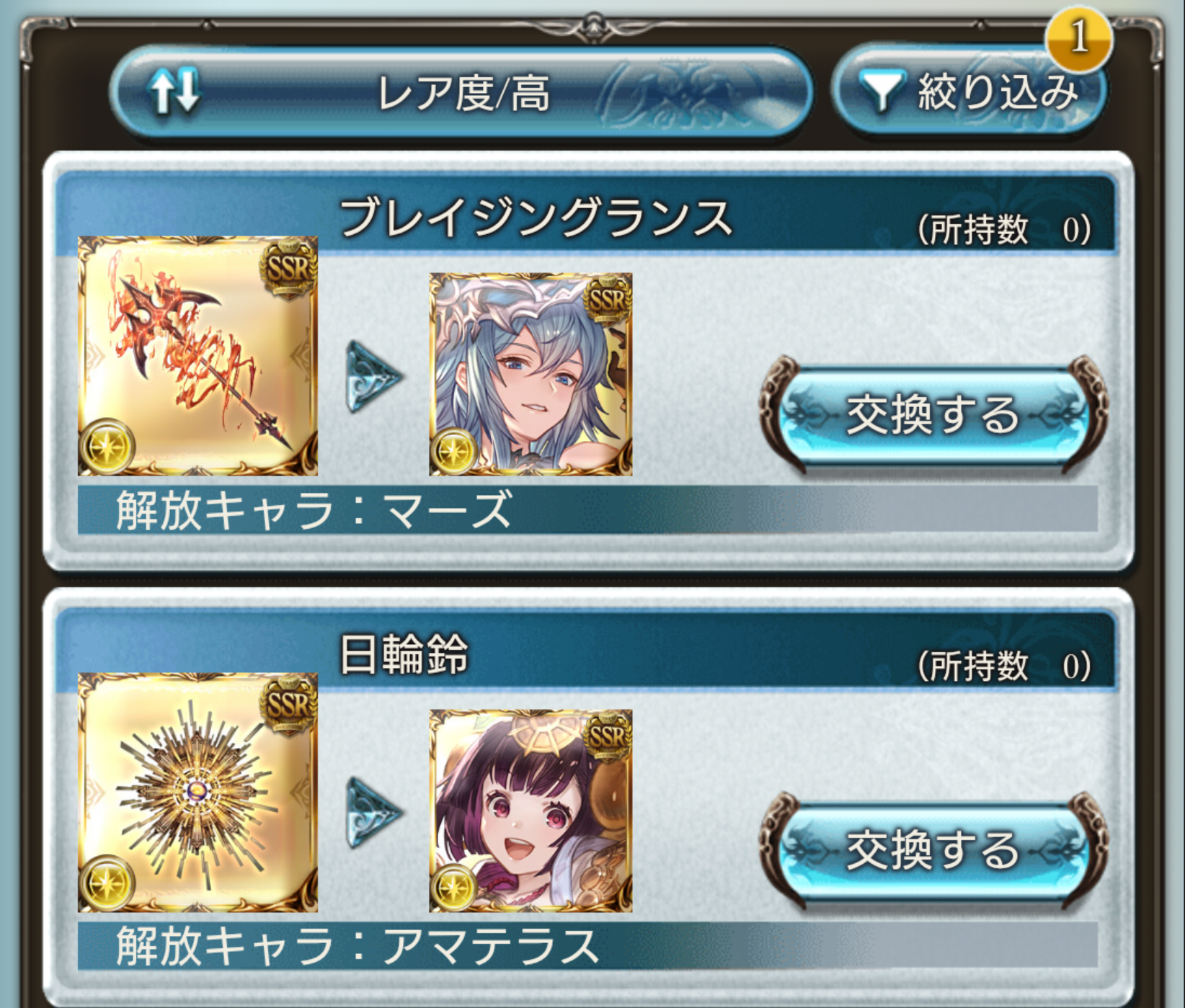Click the 解放キャラ：アマテラス label bar
Viewport: 1185px width, 1008px height.
[x=587, y=945]
